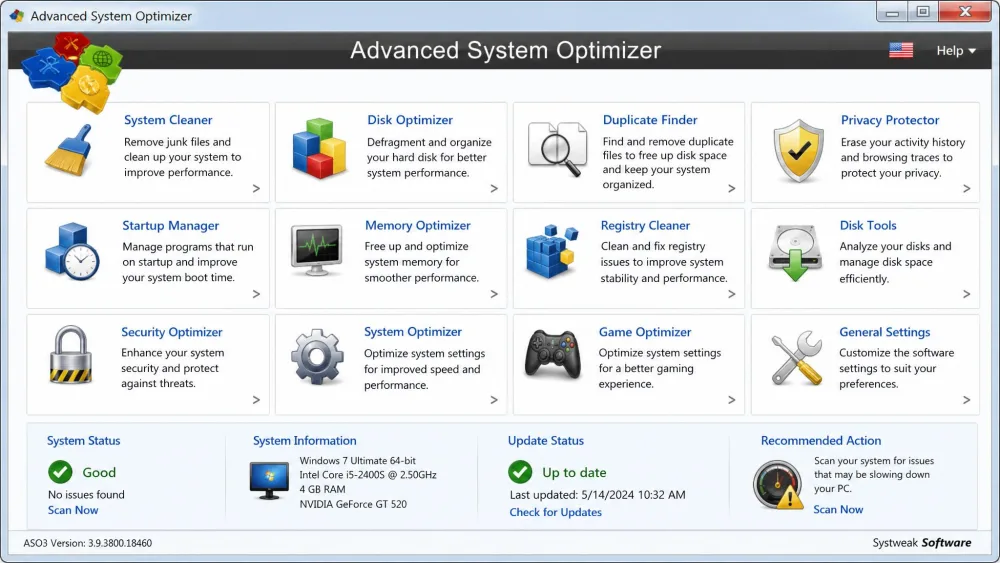Click the Disk Tools hard drive icon
The width and height of the screenshot is (1000, 563).
tap(795, 253)
